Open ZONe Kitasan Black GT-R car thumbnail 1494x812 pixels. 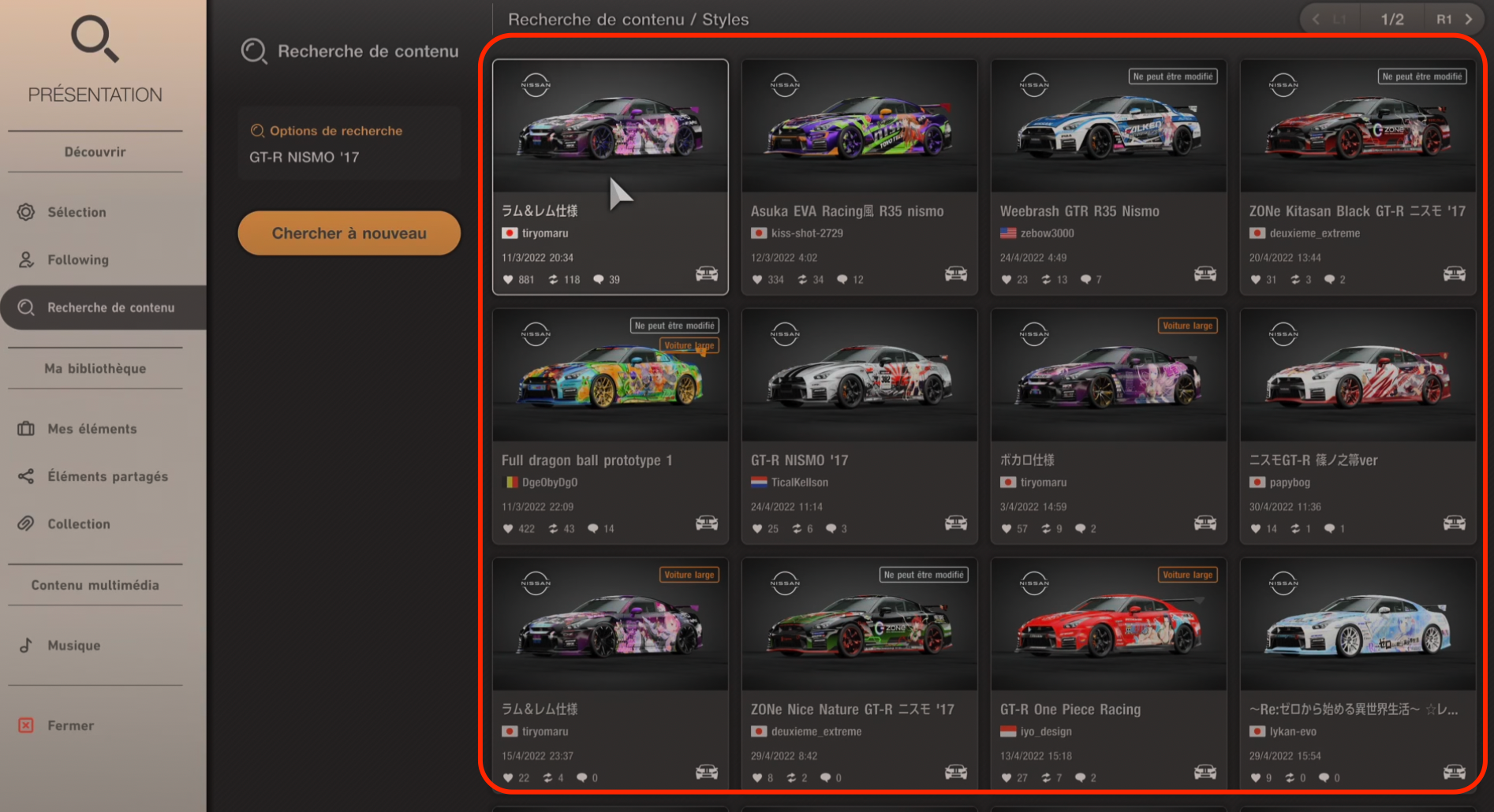[x=1358, y=126]
